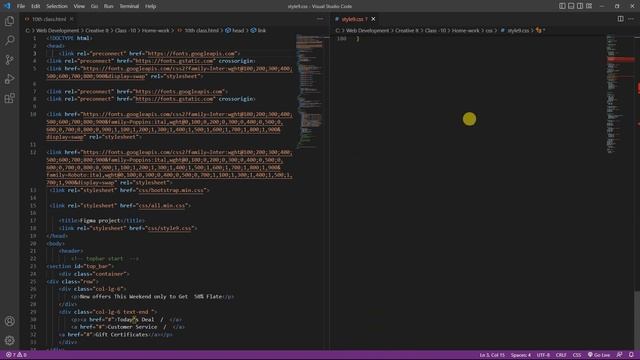Click CSS language mode selector
Image resolution: width=640 pixels, height=360 pixels.
tap(577, 355)
